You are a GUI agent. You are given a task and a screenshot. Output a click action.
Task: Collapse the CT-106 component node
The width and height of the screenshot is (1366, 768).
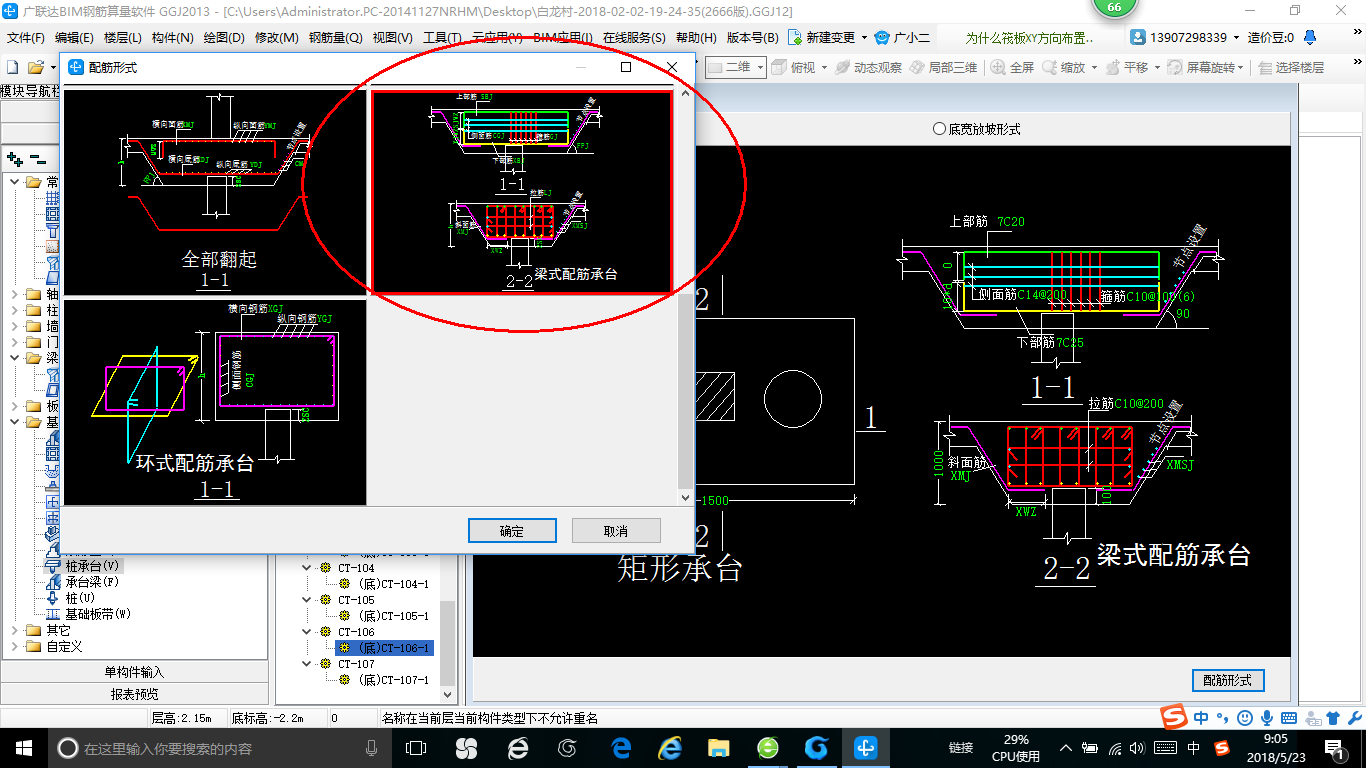click(x=308, y=632)
